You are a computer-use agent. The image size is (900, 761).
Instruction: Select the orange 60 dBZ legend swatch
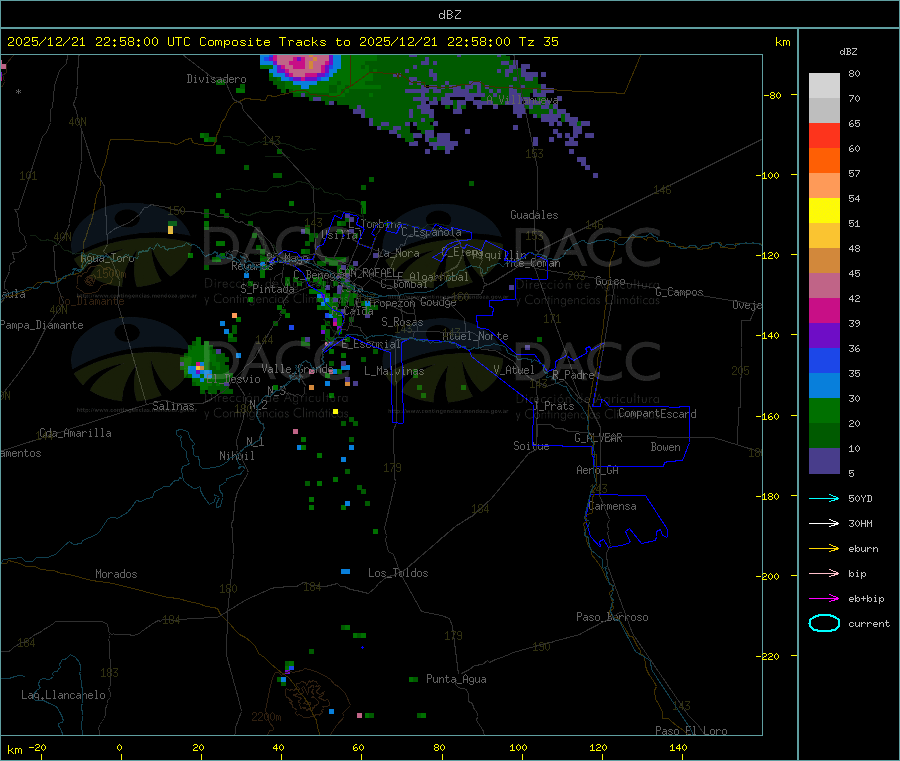tap(824, 160)
